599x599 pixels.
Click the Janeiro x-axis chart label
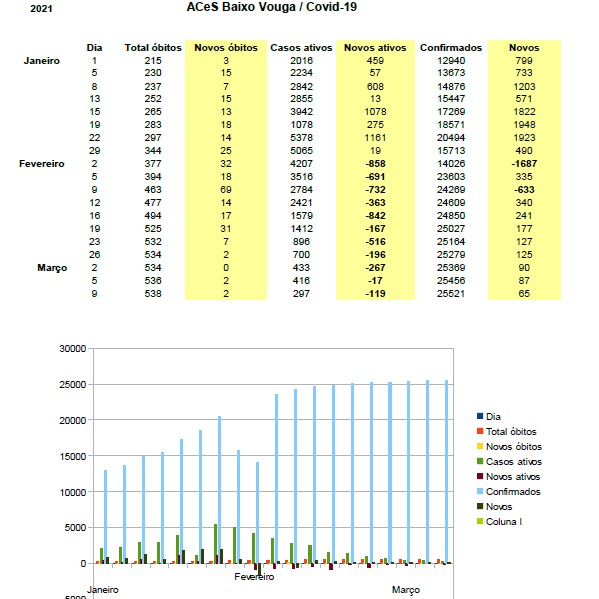coord(102,589)
